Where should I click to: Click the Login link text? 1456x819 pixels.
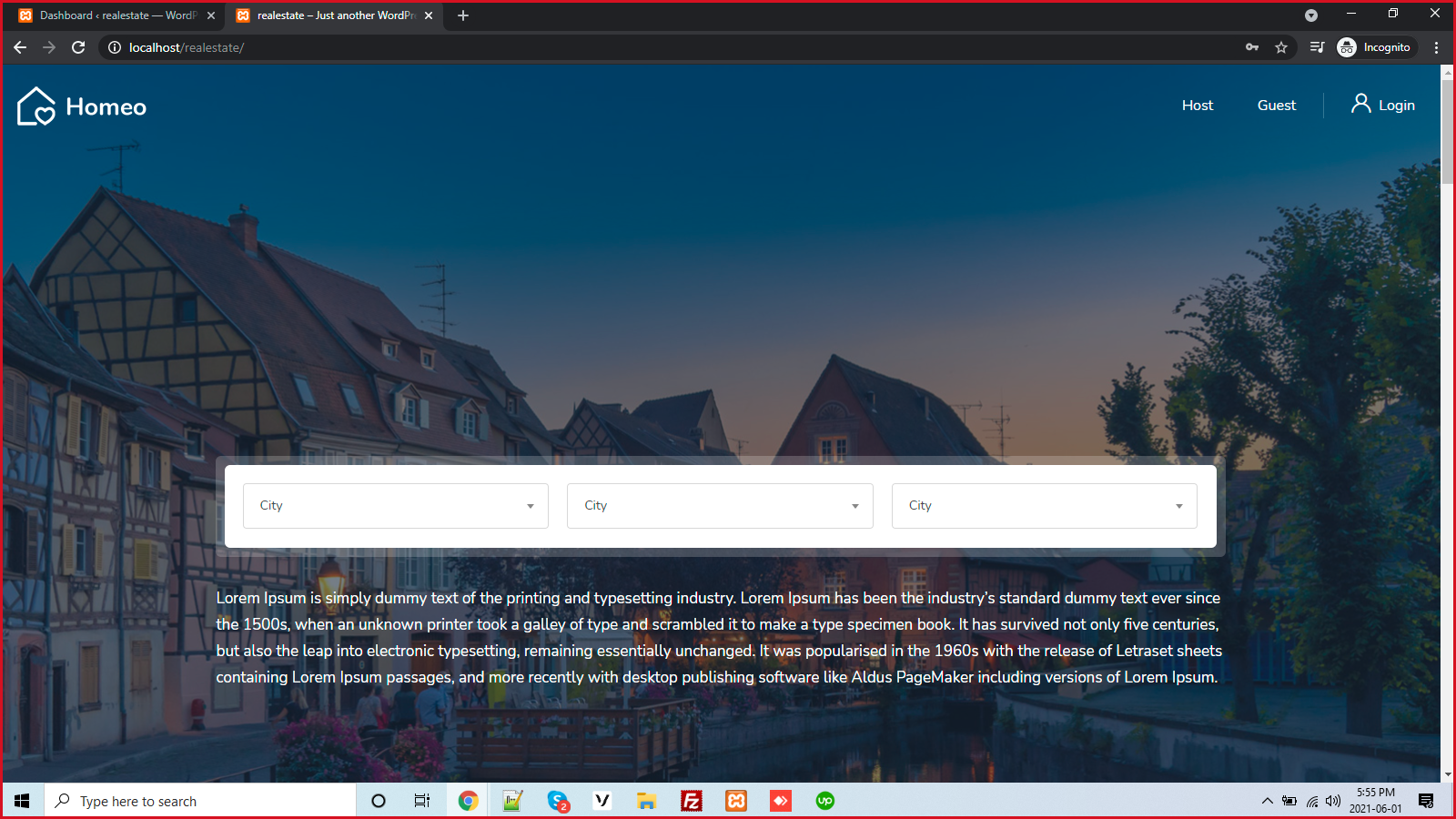[1397, 106]
